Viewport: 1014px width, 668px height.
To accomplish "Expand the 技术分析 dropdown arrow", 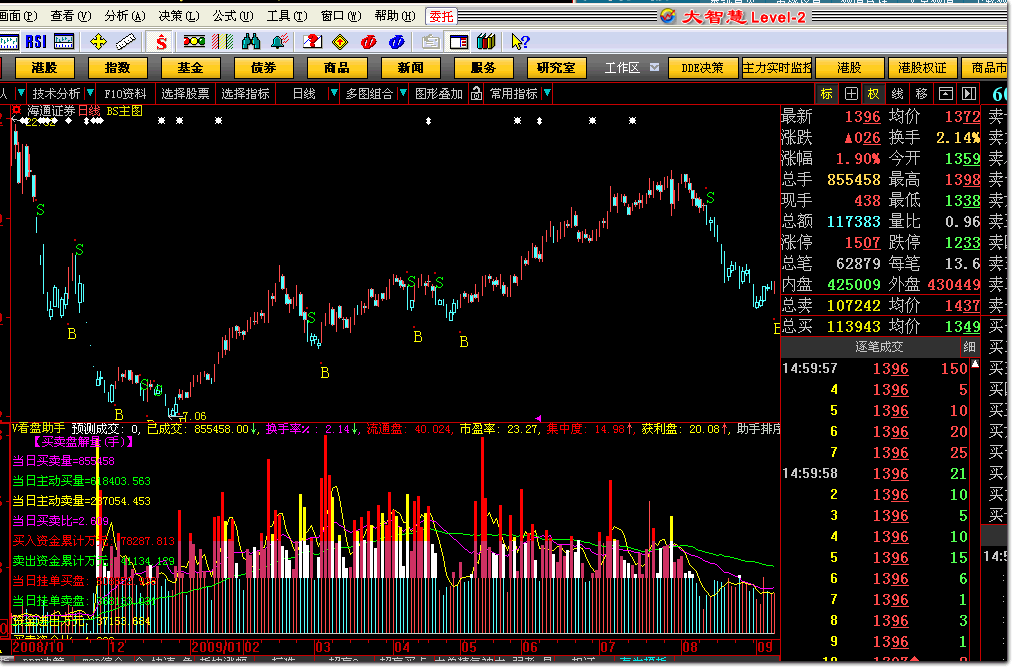I will [x=90, y=94].
